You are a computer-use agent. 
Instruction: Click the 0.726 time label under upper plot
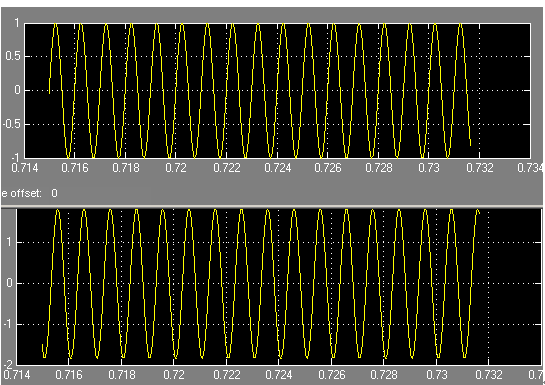pyautogui.click(x=328, y=168)
